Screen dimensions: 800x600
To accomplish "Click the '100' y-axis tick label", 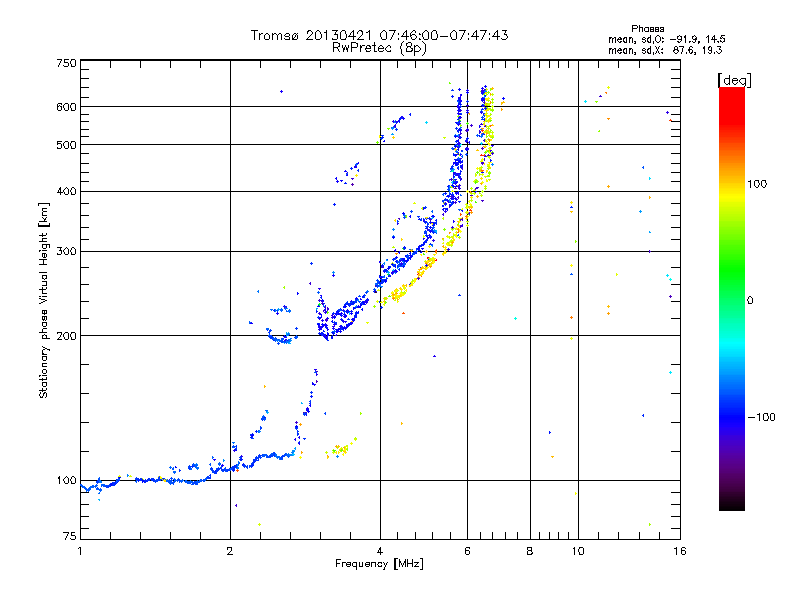I will pyautogui.click(x=66, y=481).
